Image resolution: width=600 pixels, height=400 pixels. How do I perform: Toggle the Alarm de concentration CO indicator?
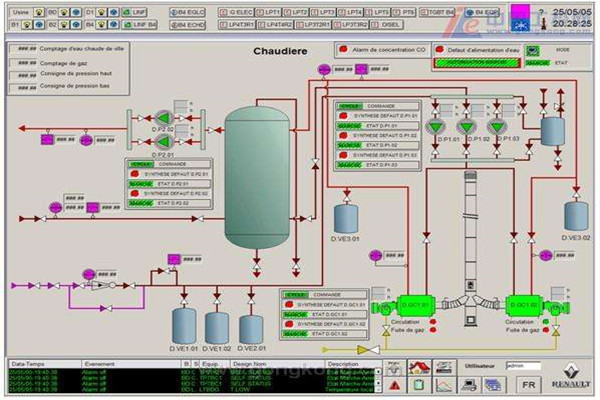343,48
